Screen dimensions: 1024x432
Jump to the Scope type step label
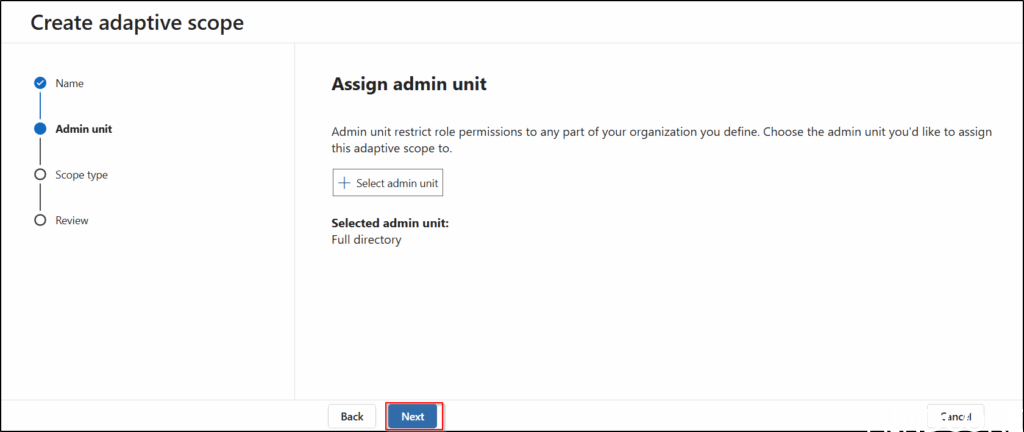[82, 174]
